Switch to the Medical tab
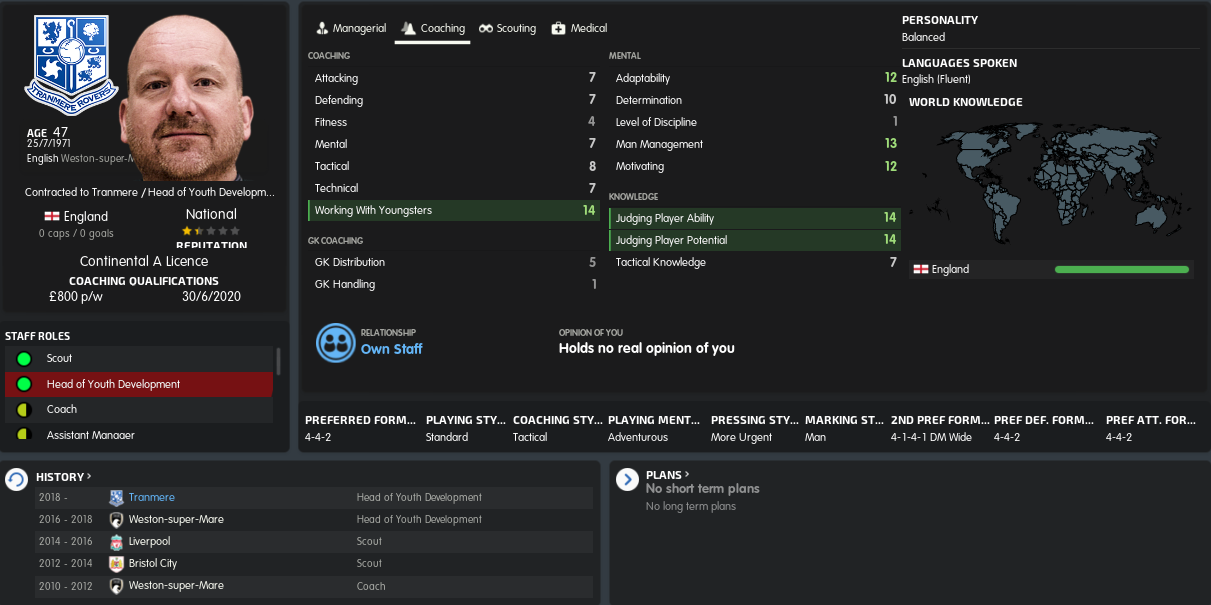The image size is (1211, 605). (579, 28)
